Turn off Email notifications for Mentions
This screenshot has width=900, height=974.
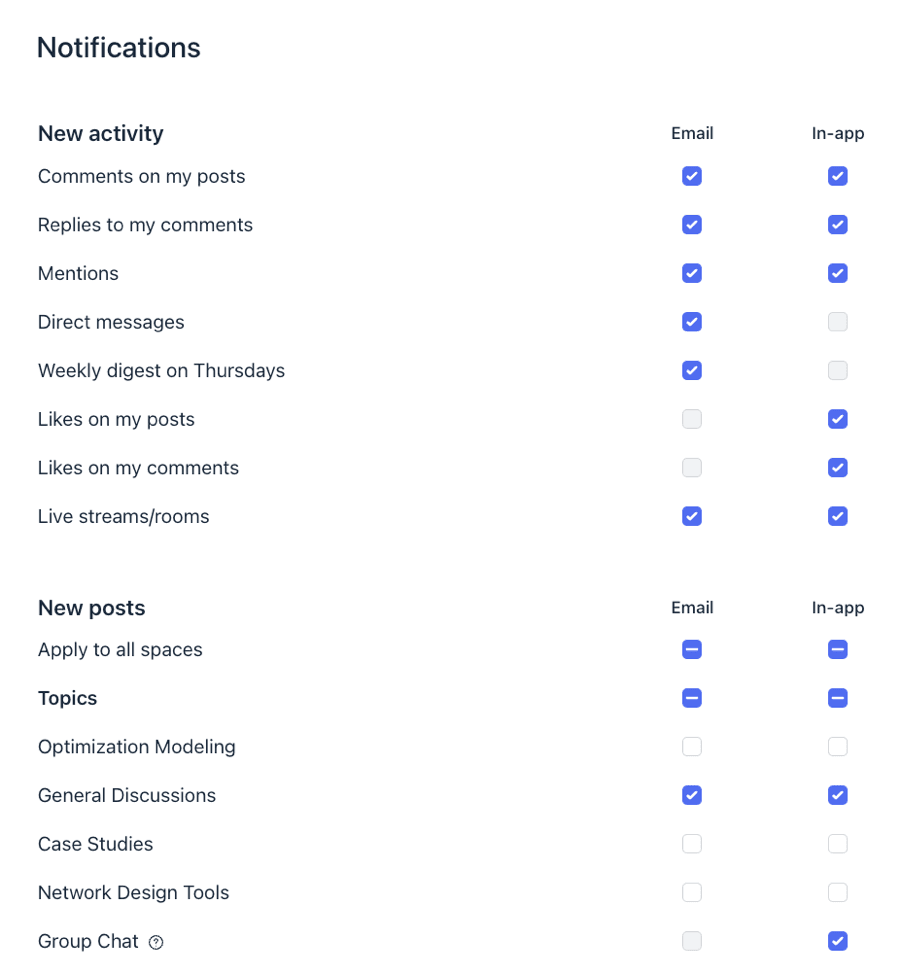(692, 273)
